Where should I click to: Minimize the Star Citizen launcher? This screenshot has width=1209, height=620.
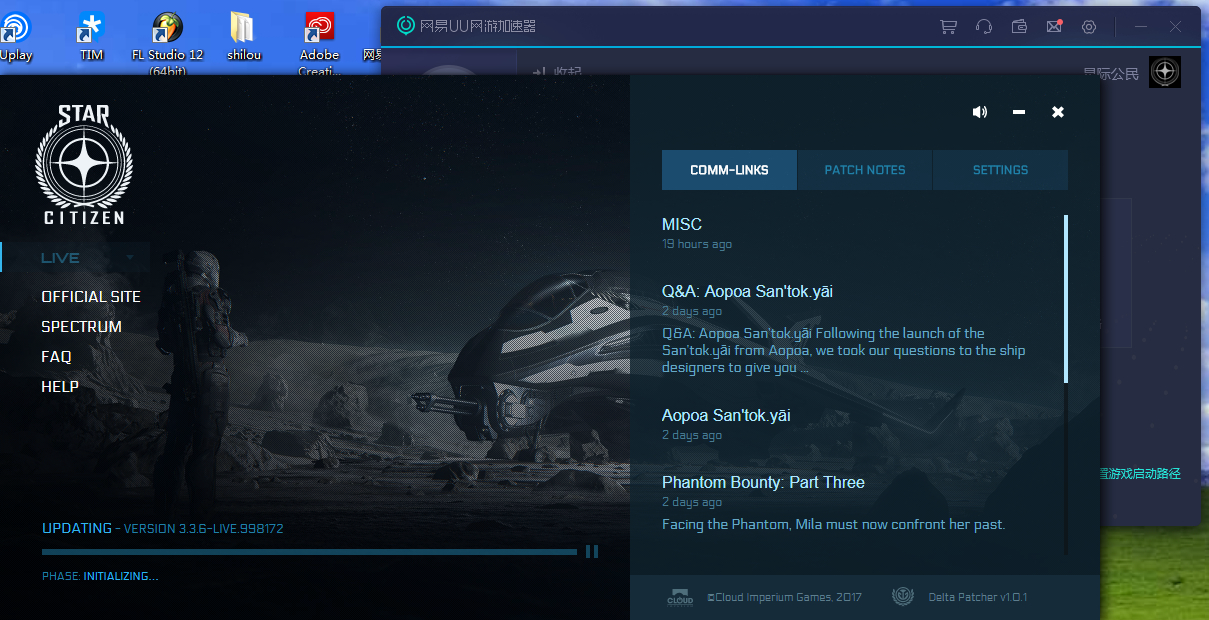(x=1019, y=112)
